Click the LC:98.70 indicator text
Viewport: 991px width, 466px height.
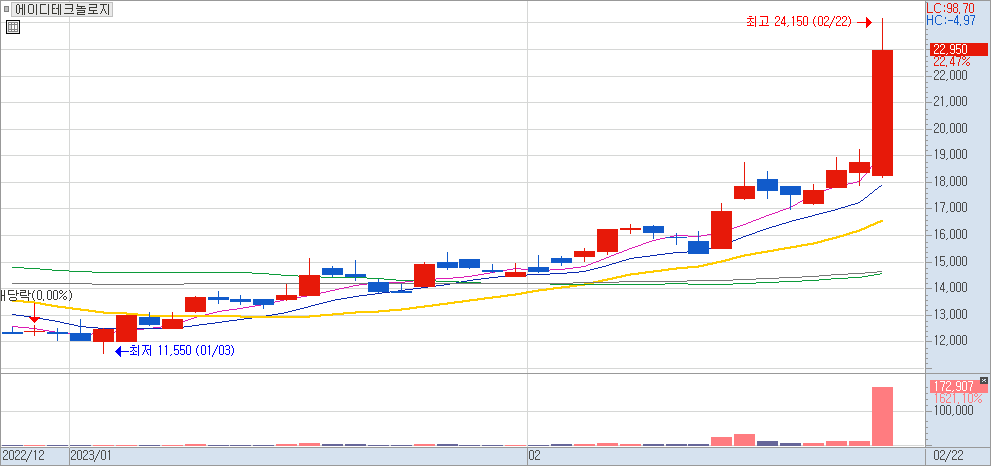pos(949,7)
